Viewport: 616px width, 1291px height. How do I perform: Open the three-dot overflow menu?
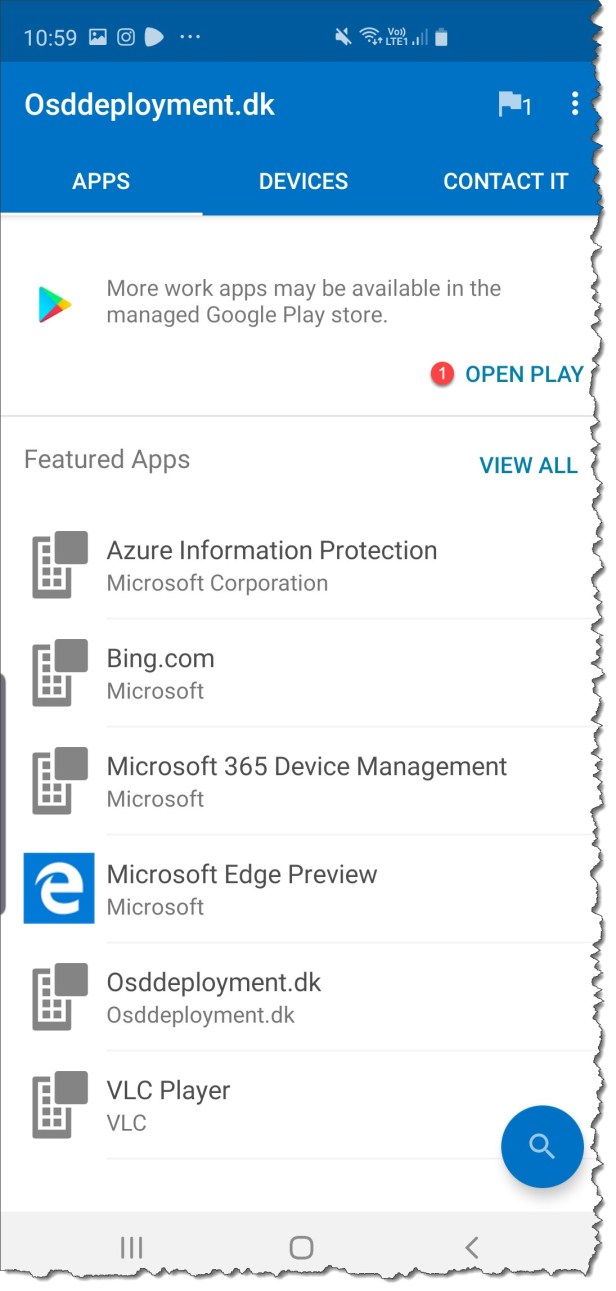[x=574, y=104]
